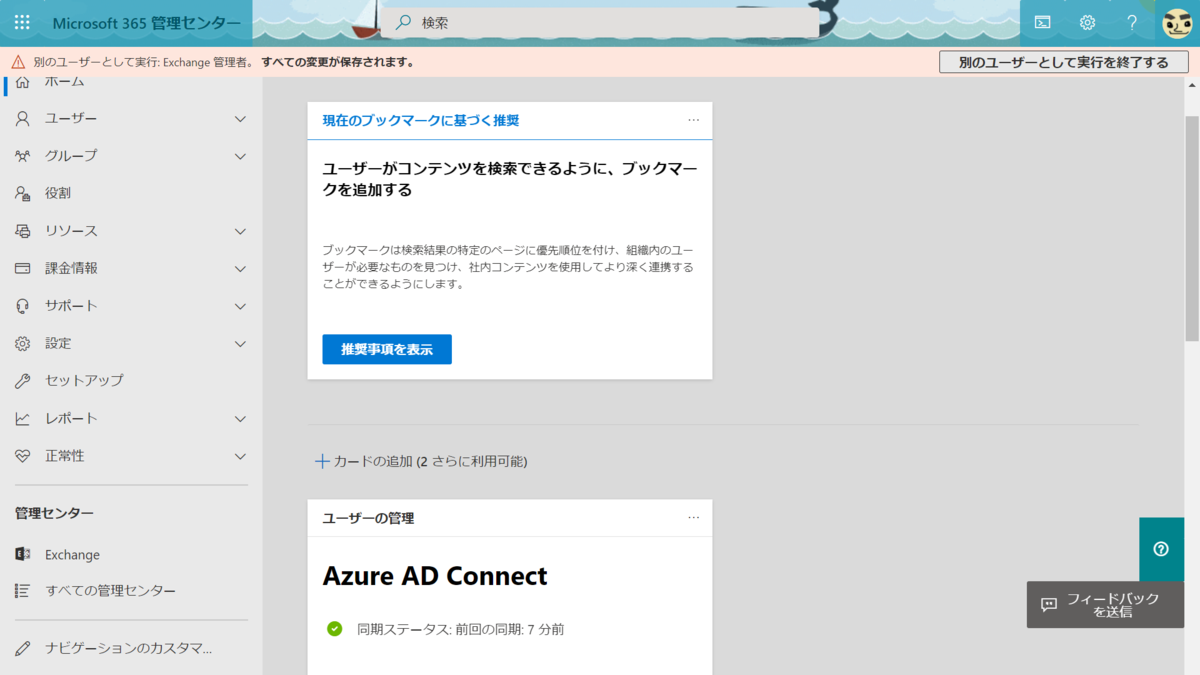Expand the 設定 menu chevron

[240, 343]
